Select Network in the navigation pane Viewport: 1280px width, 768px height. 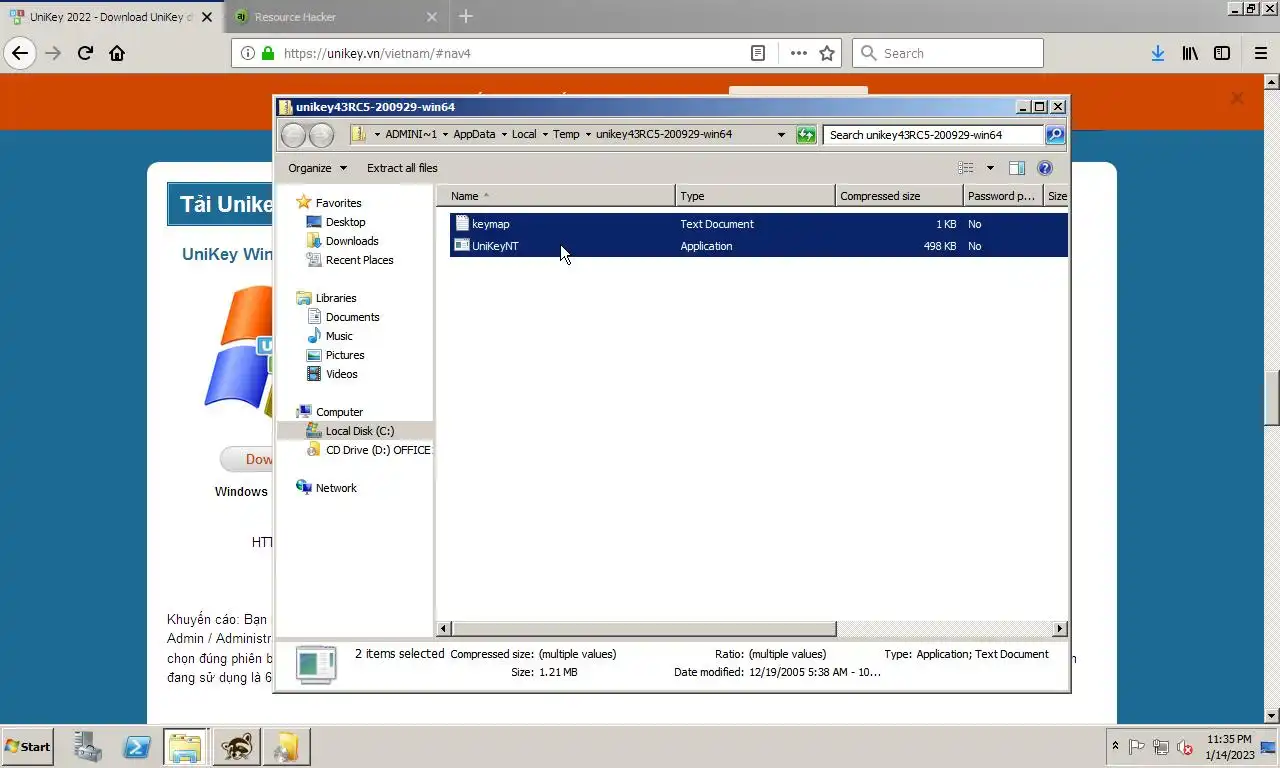336,488
